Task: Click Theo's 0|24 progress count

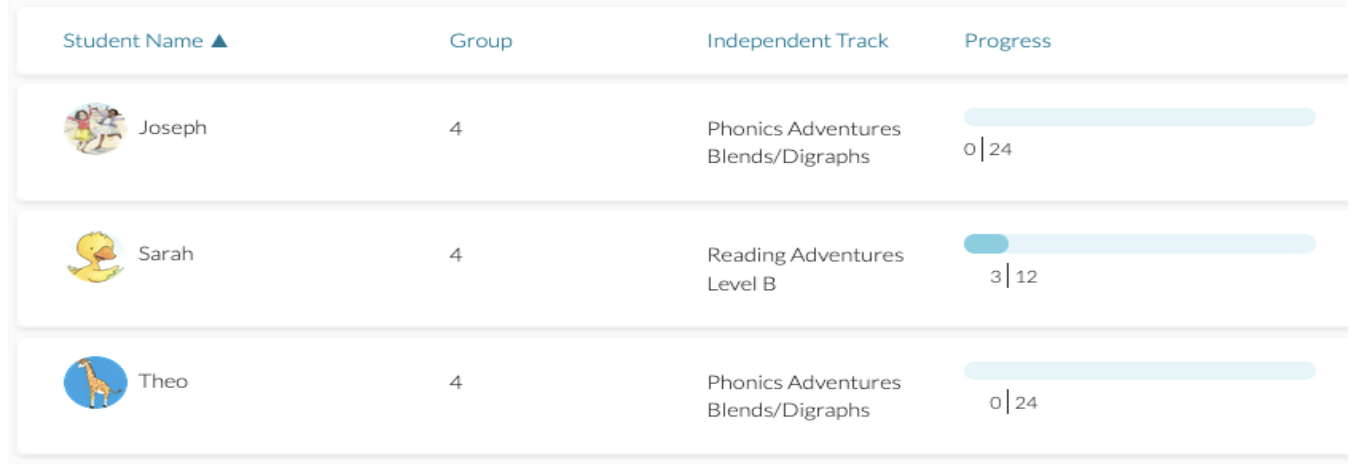Action: pos(1014,403)
